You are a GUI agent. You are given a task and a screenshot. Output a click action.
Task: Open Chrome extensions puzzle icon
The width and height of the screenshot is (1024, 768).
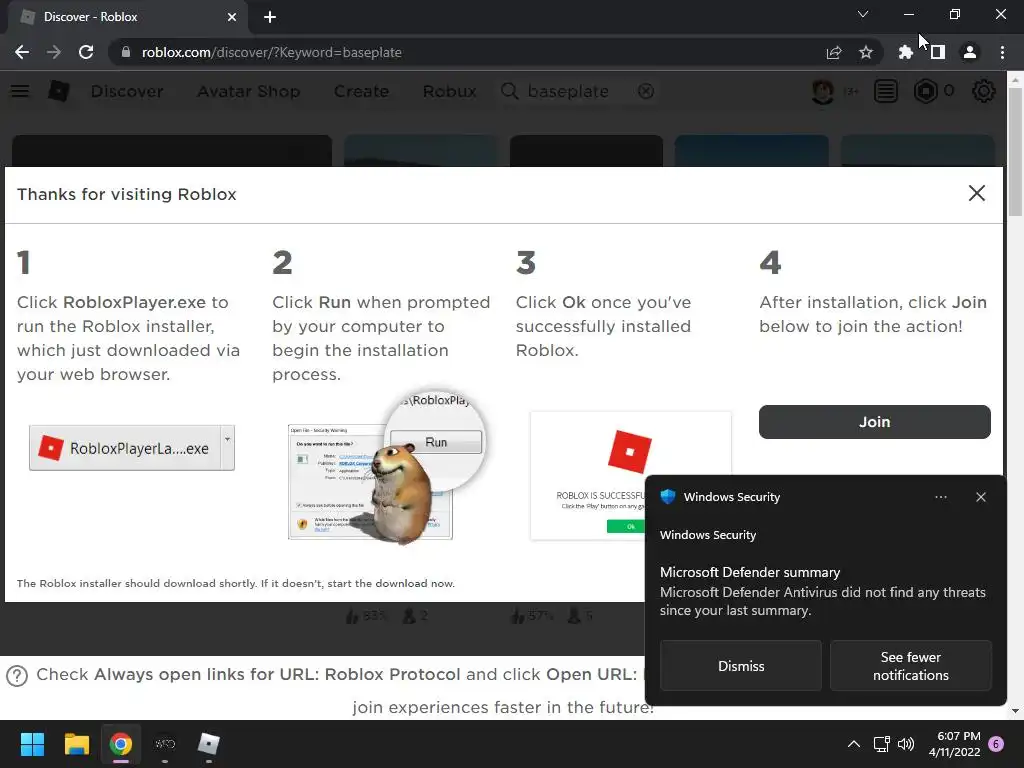[x=905, y=52]
